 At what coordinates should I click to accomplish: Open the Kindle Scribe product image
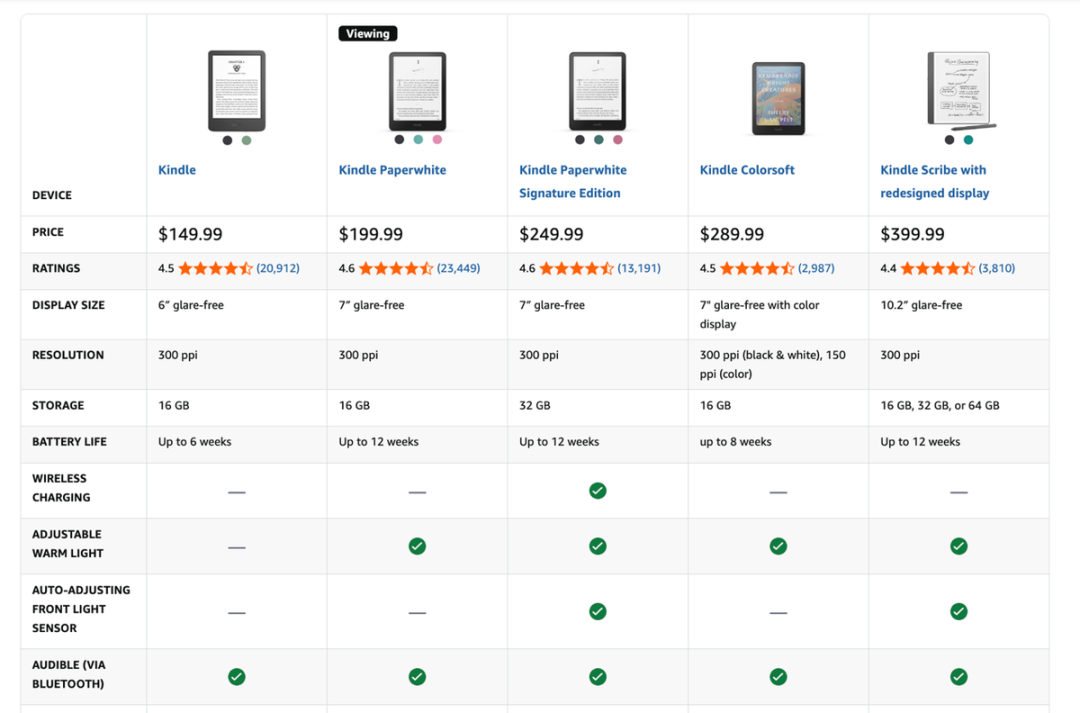(961, 90)
